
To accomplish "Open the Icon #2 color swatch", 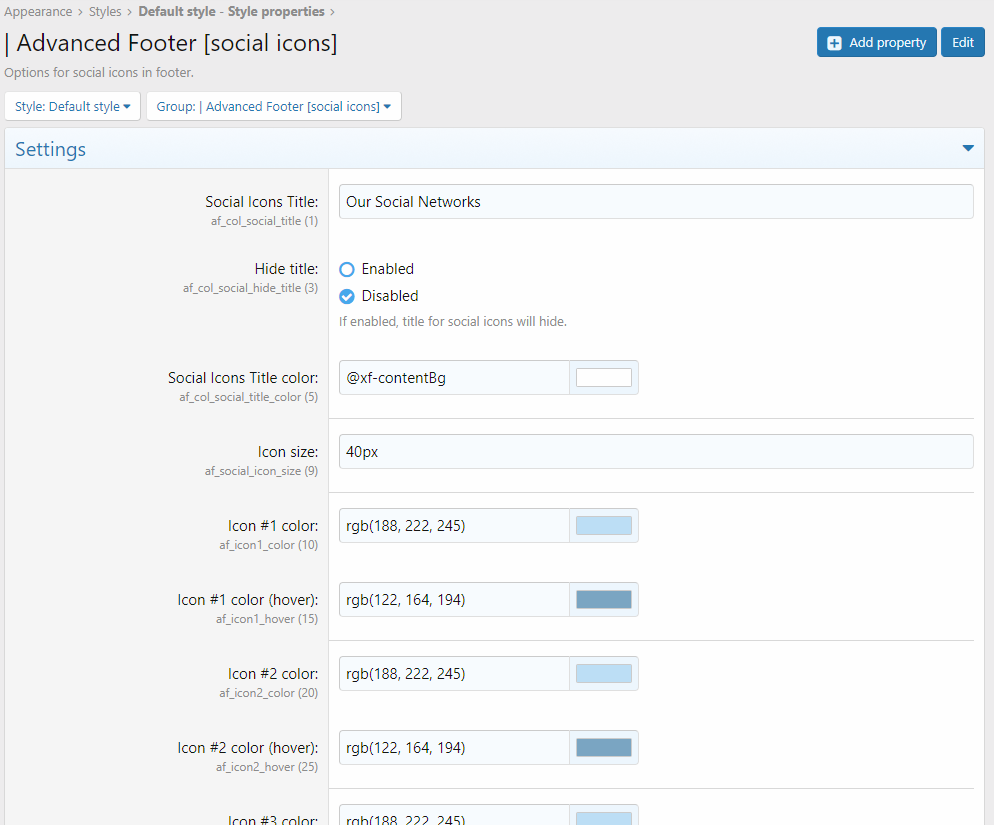I will (x=603, y=674).
